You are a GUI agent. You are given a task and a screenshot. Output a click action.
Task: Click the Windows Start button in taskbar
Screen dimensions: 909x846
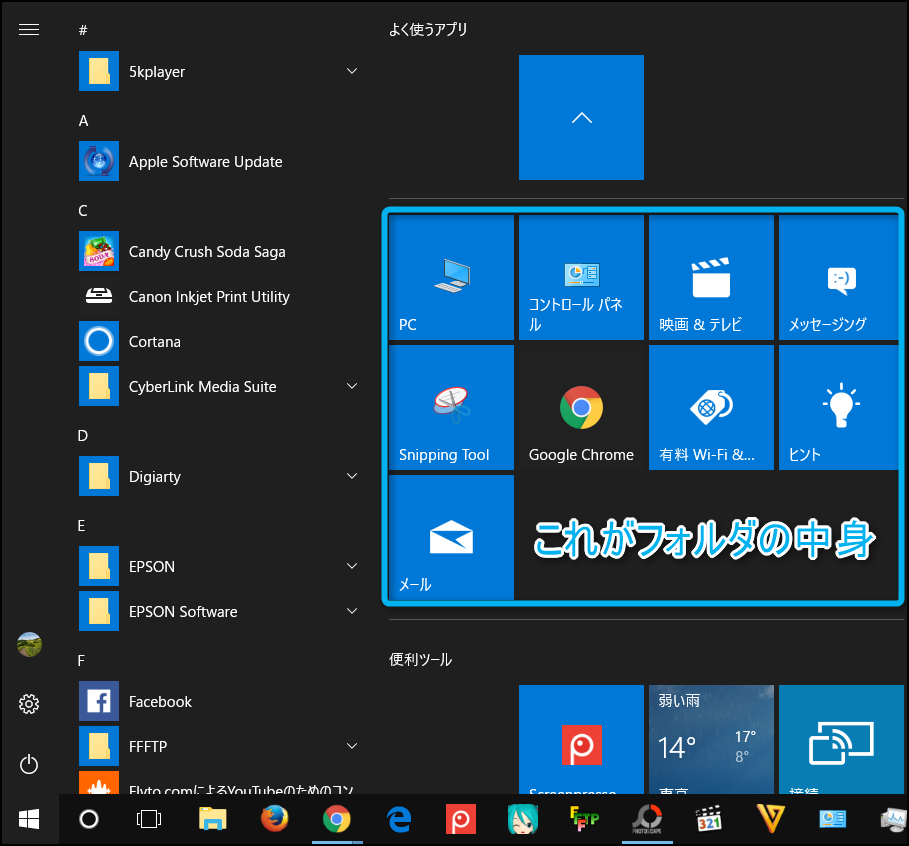29,820
